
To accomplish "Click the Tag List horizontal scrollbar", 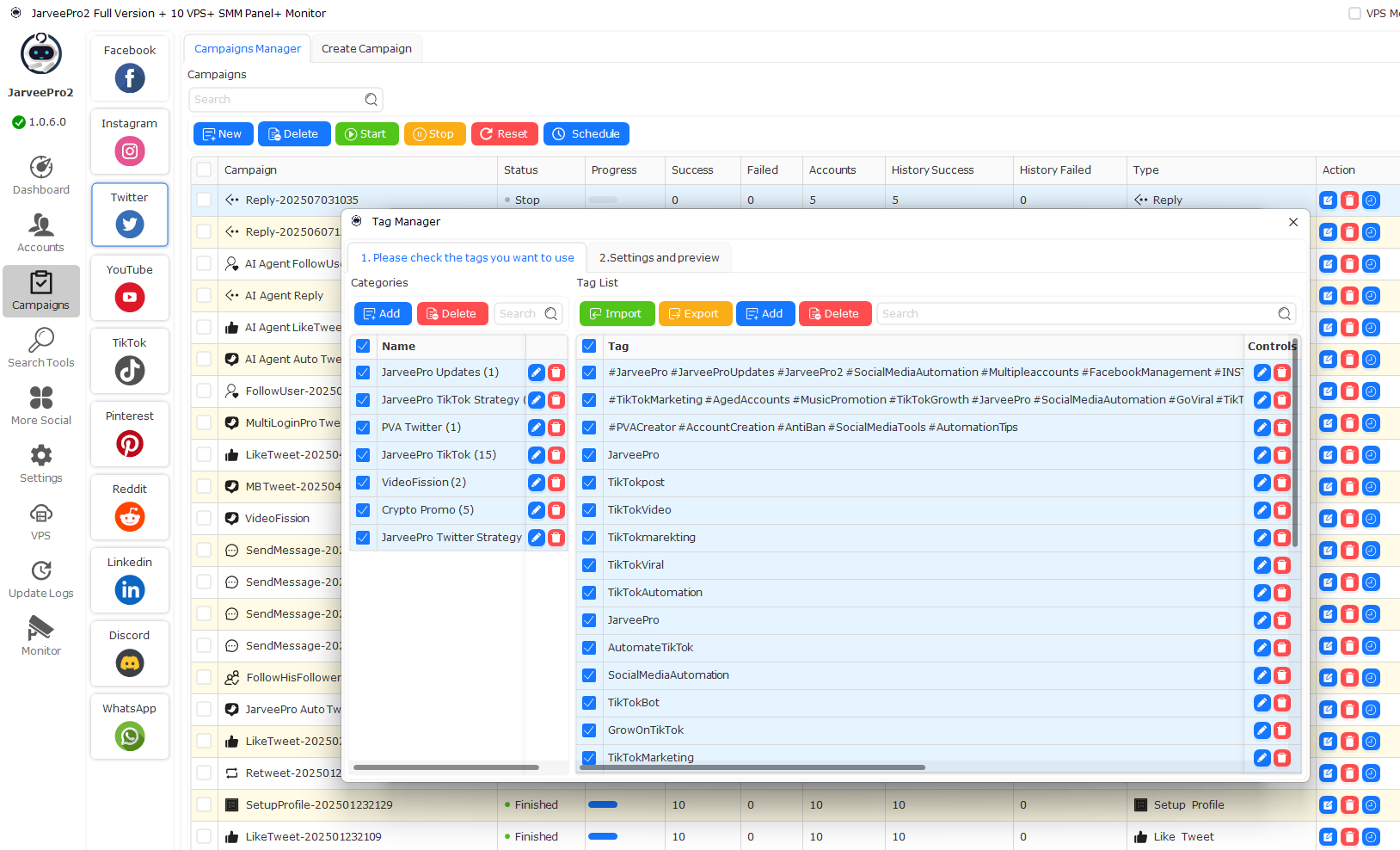I will [x=753, y=767].
